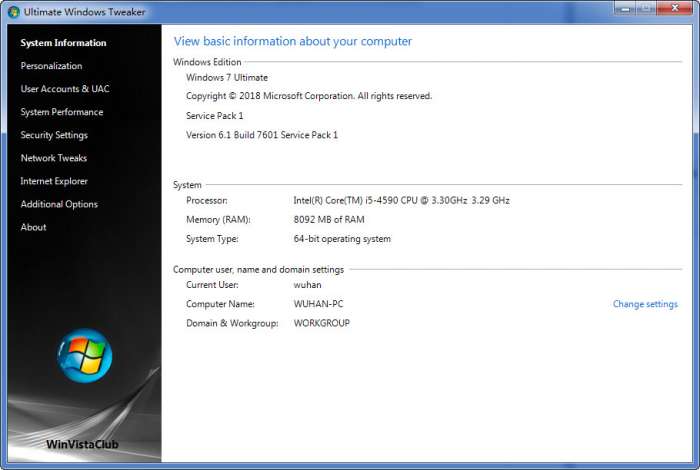The image size is (700, 470).
Task: Switch to Network Tweaks
Action: pos(54,158)
